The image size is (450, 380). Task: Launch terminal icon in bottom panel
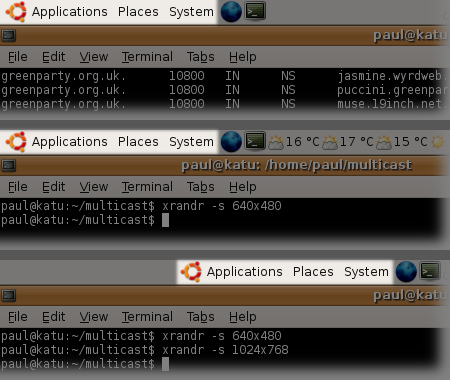coord(430,271)
